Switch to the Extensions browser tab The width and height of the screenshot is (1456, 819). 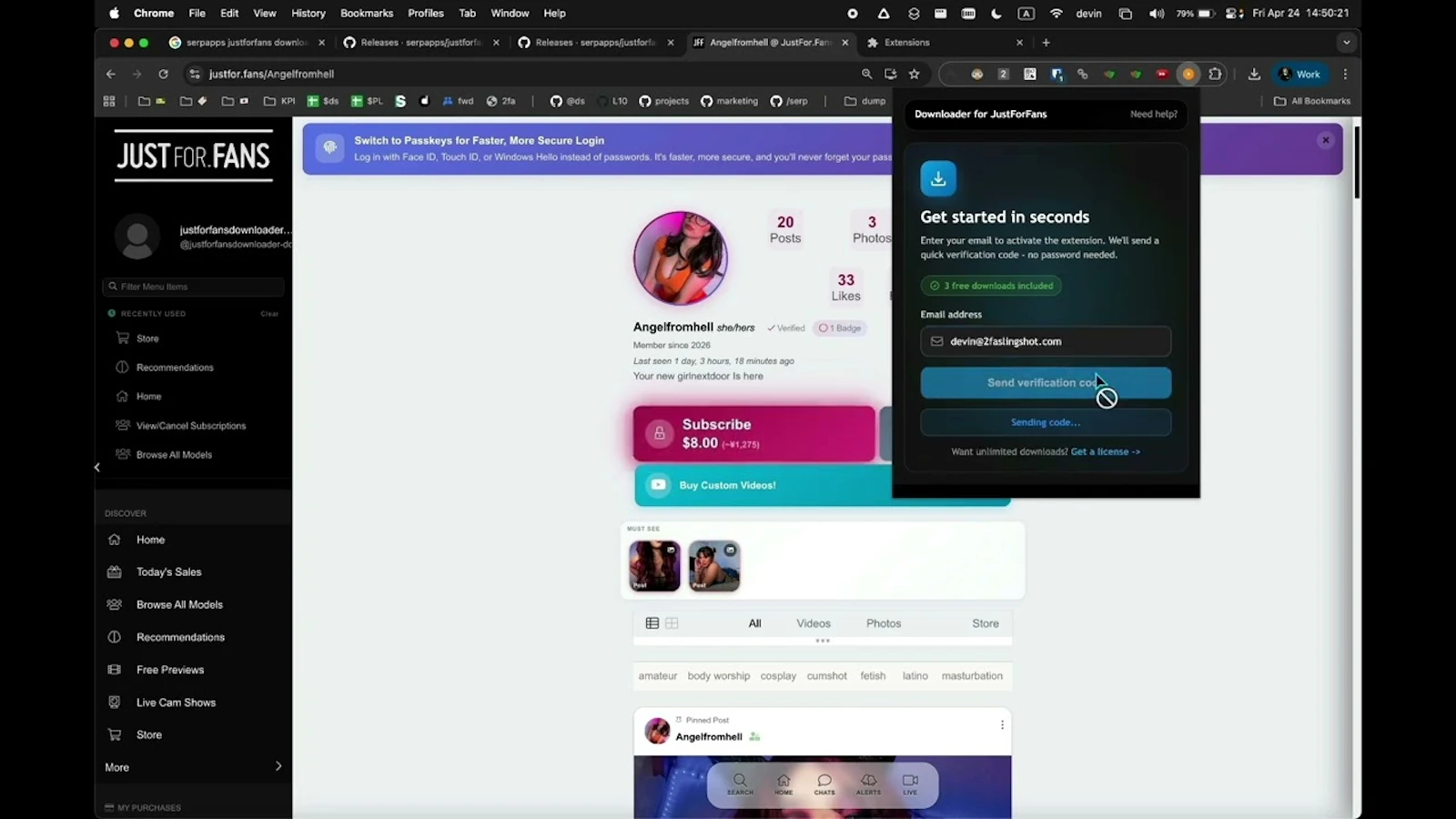click(945, 43)
